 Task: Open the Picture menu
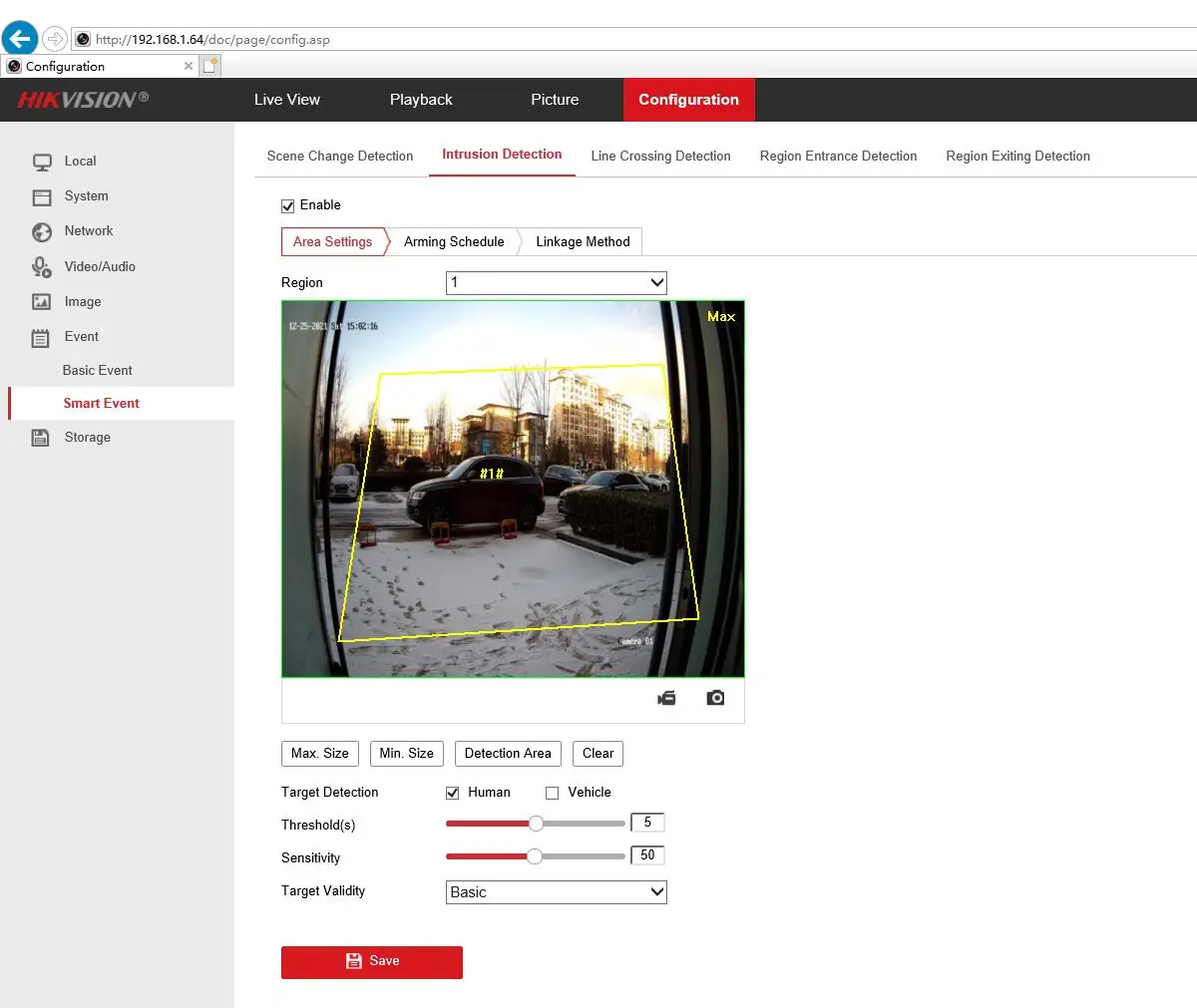click(555, 100)
